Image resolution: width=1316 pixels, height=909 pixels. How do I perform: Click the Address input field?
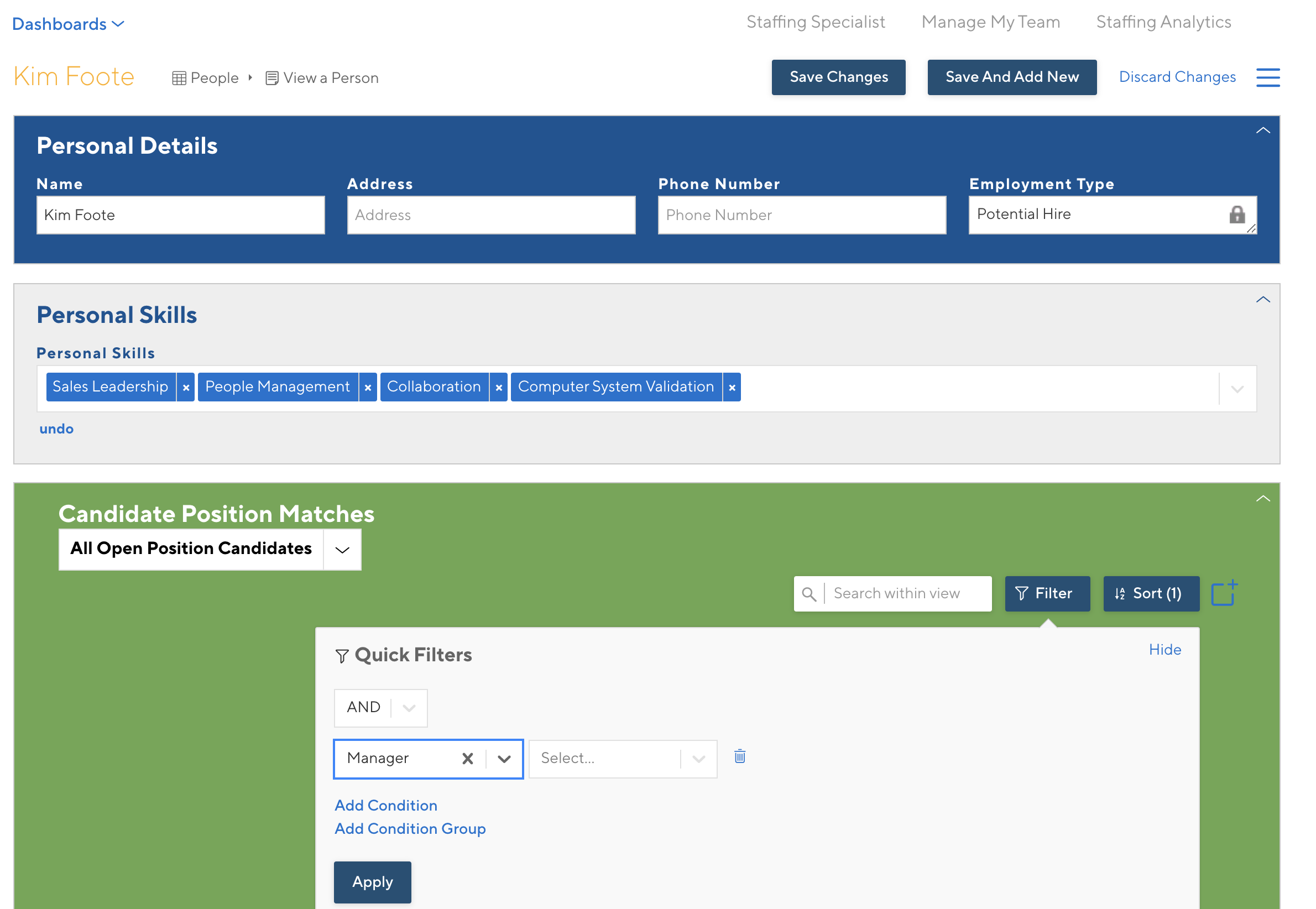click(492, 215)
